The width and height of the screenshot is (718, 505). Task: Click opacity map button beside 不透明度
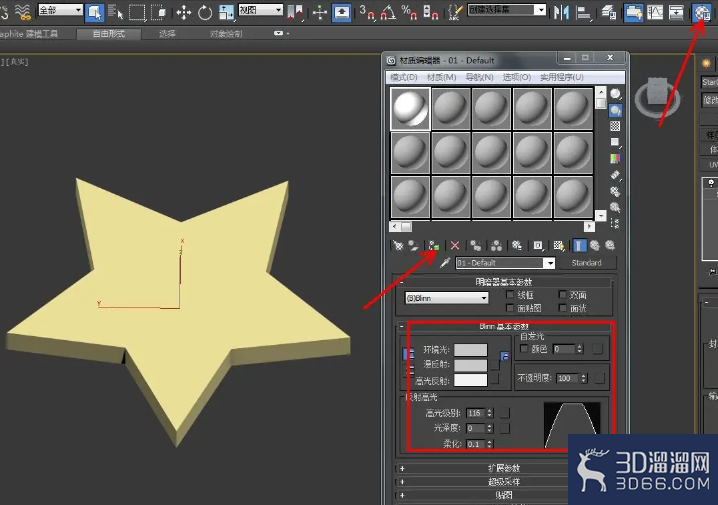point(599,378)
